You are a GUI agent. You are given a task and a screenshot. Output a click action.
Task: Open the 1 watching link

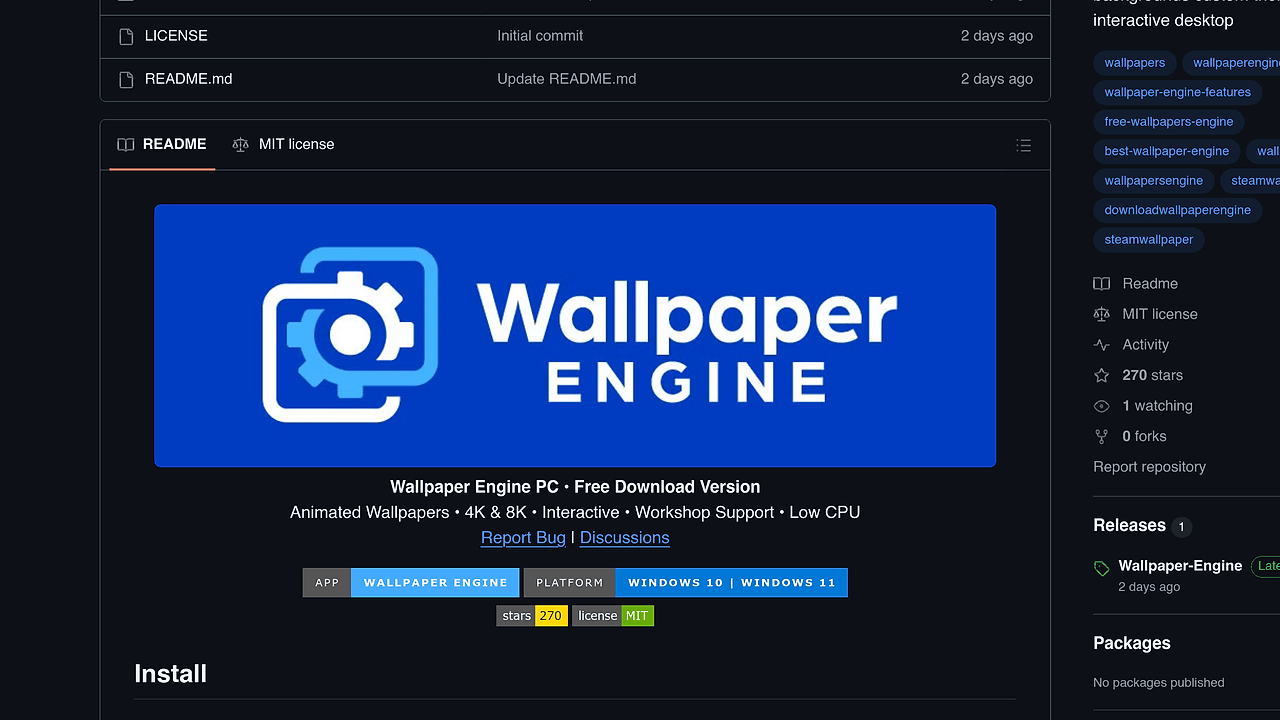click(x=1158, y=406)
